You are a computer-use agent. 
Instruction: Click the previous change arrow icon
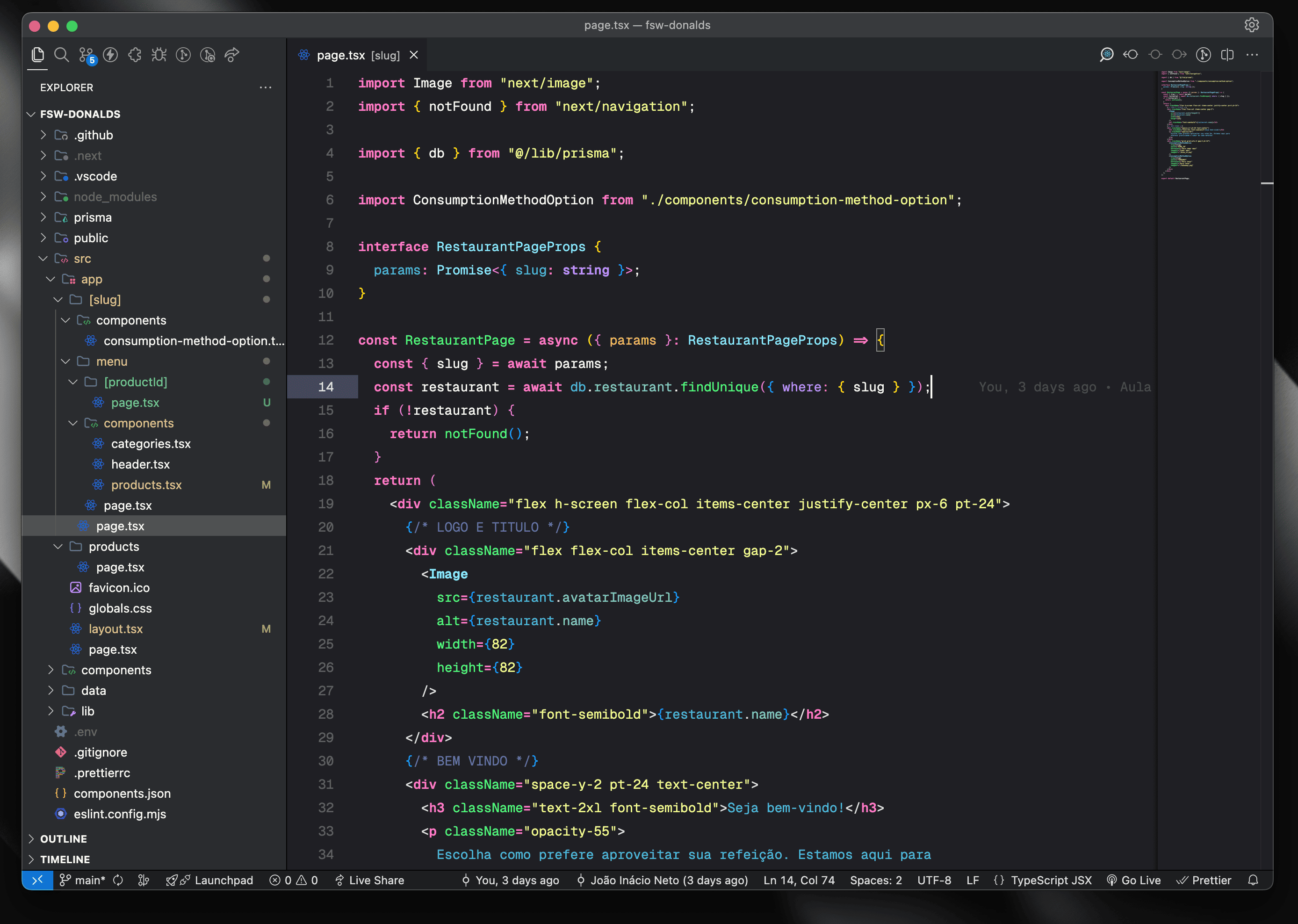[x=1130, y=55]
